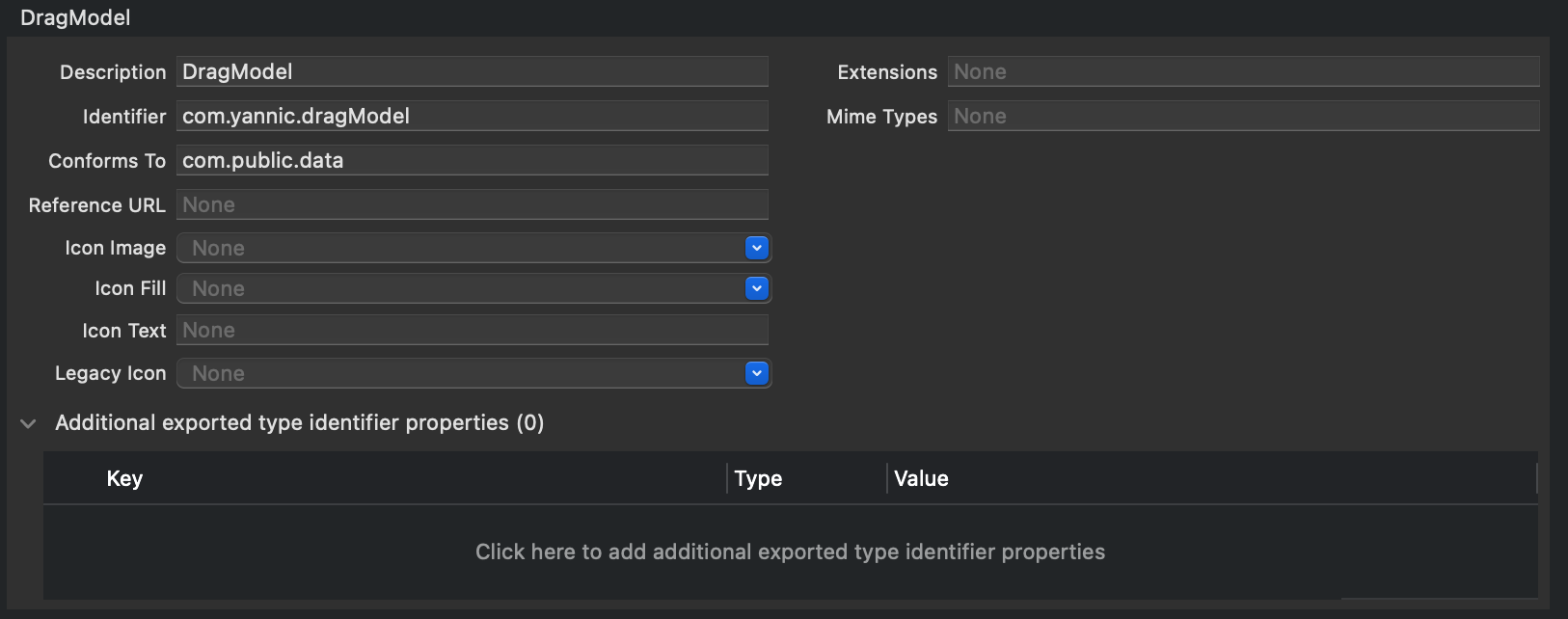
Task: Click the Mime Types input field
Action: 1242,116
